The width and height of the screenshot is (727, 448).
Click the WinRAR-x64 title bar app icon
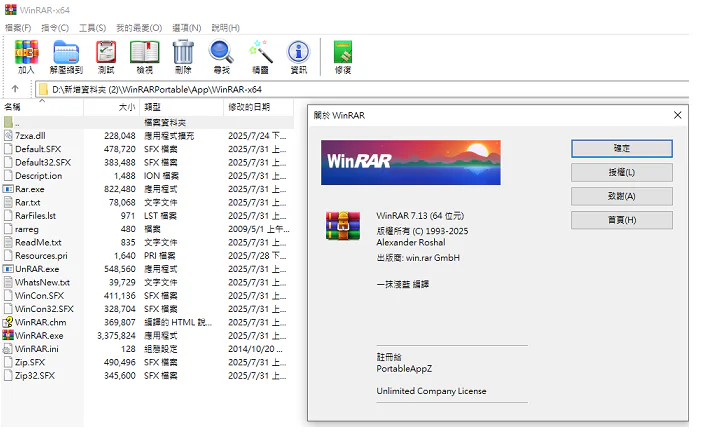click(11, 10)
